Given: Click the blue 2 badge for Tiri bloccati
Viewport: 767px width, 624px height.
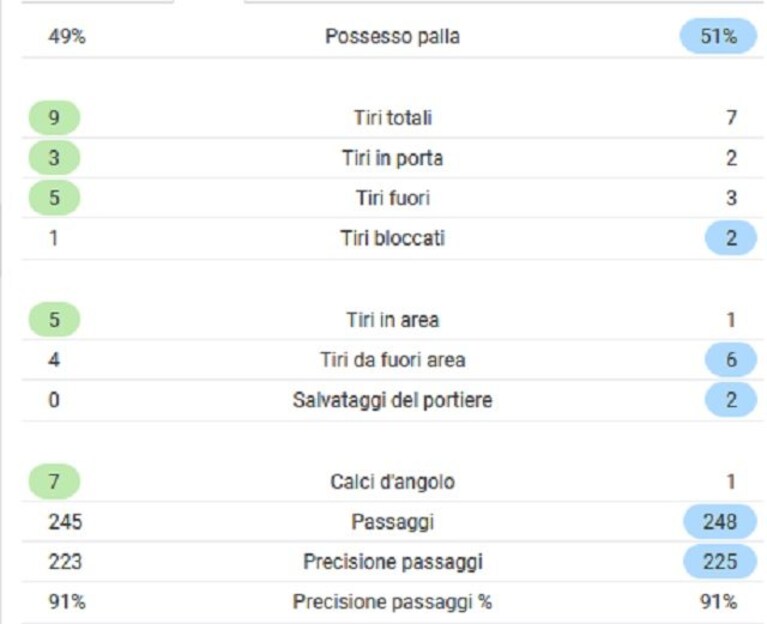Looking at the screenshot, I should [731, 238].
